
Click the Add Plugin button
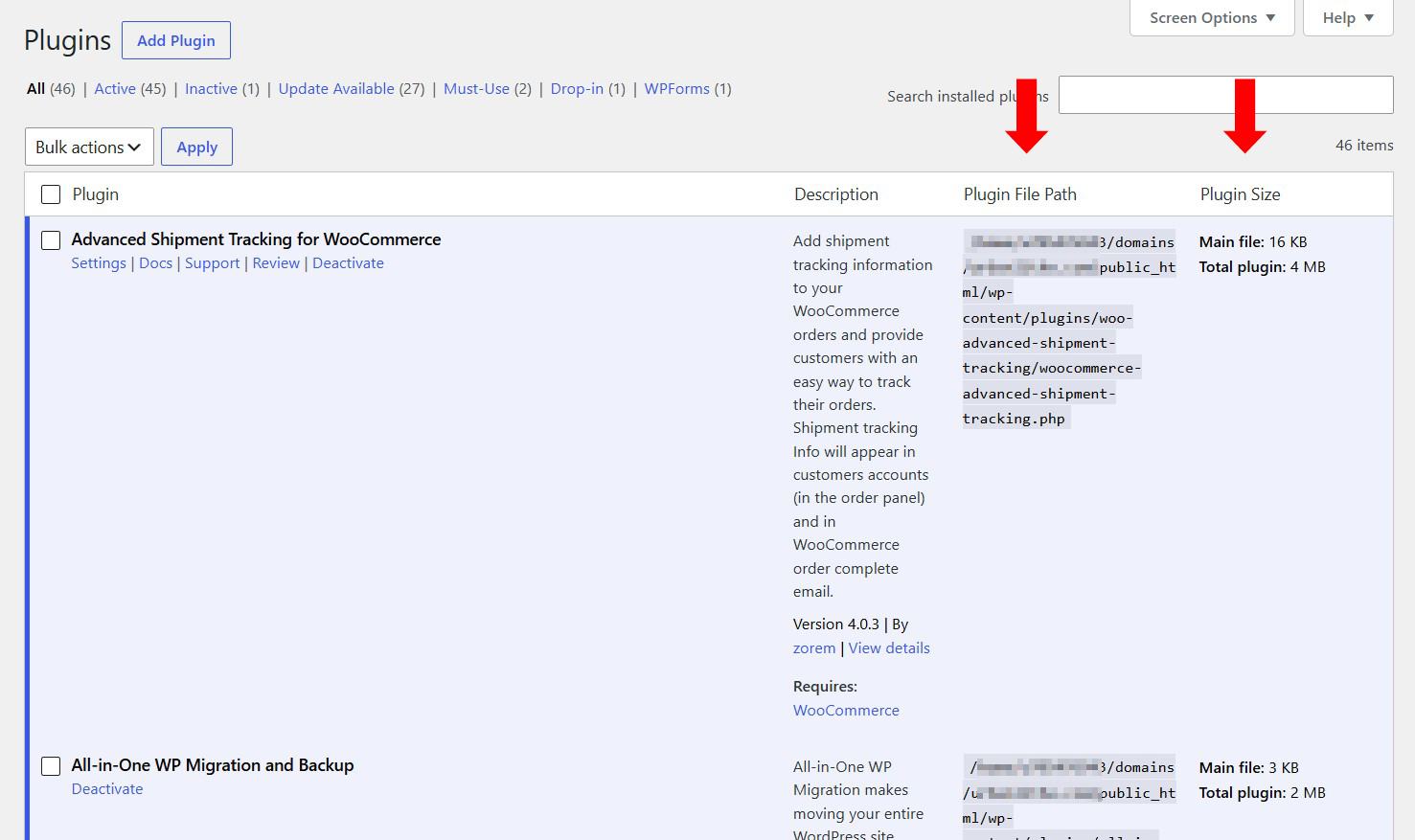[x=176, y=40]
